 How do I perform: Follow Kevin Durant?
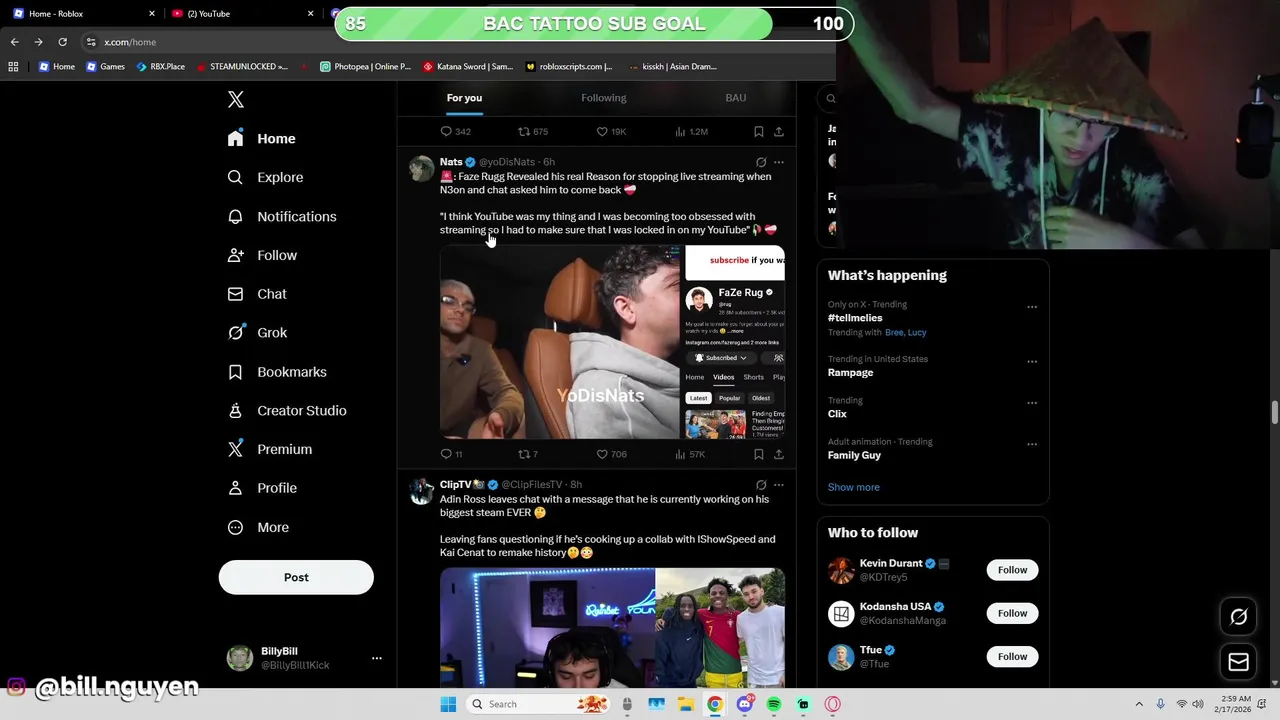[1012, 570]
